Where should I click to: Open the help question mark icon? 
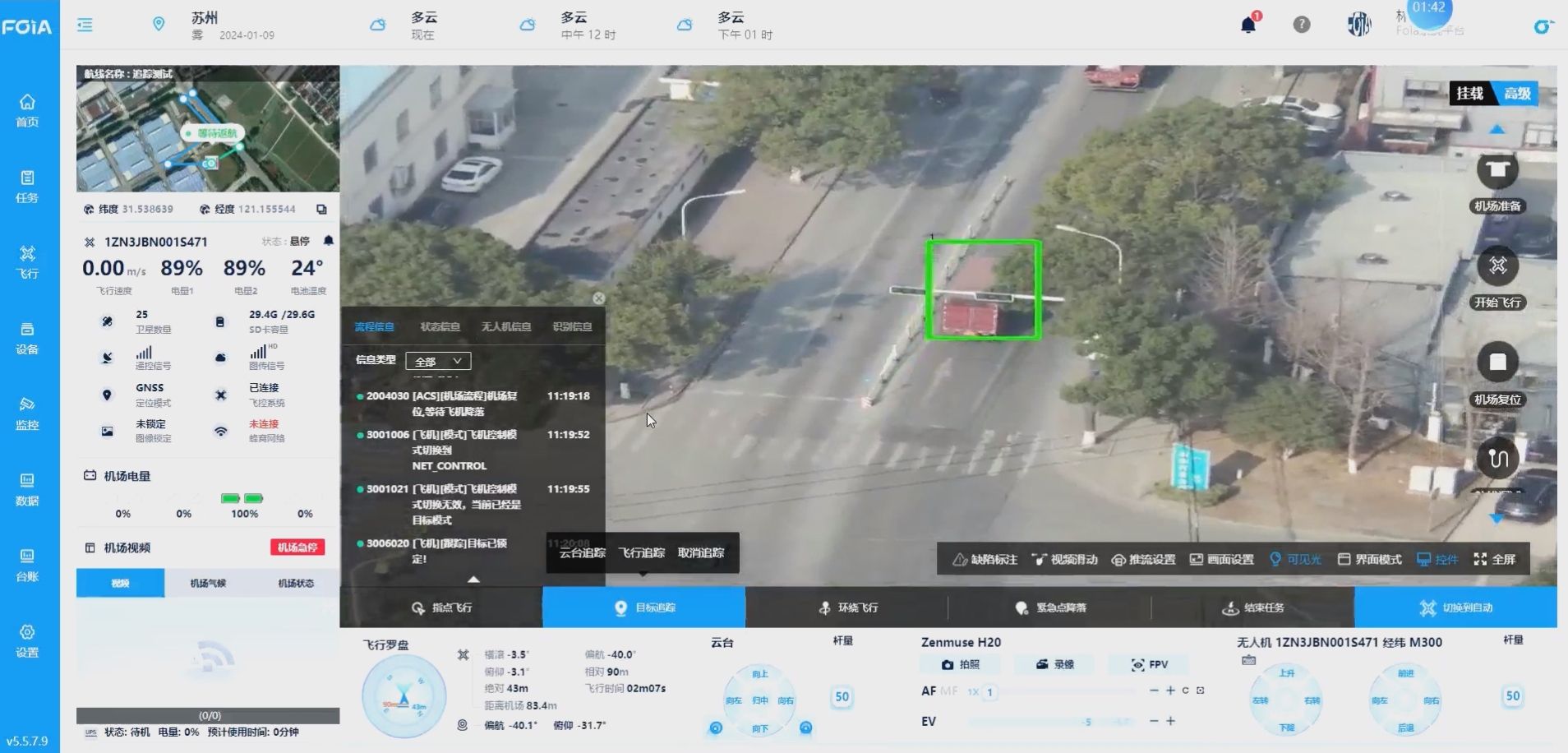1302,25
